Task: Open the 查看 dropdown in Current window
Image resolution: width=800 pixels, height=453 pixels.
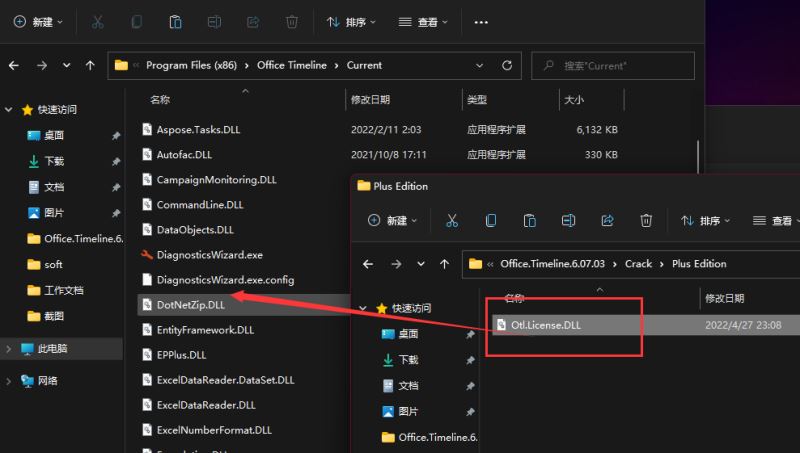Action: tap(423, 22)
